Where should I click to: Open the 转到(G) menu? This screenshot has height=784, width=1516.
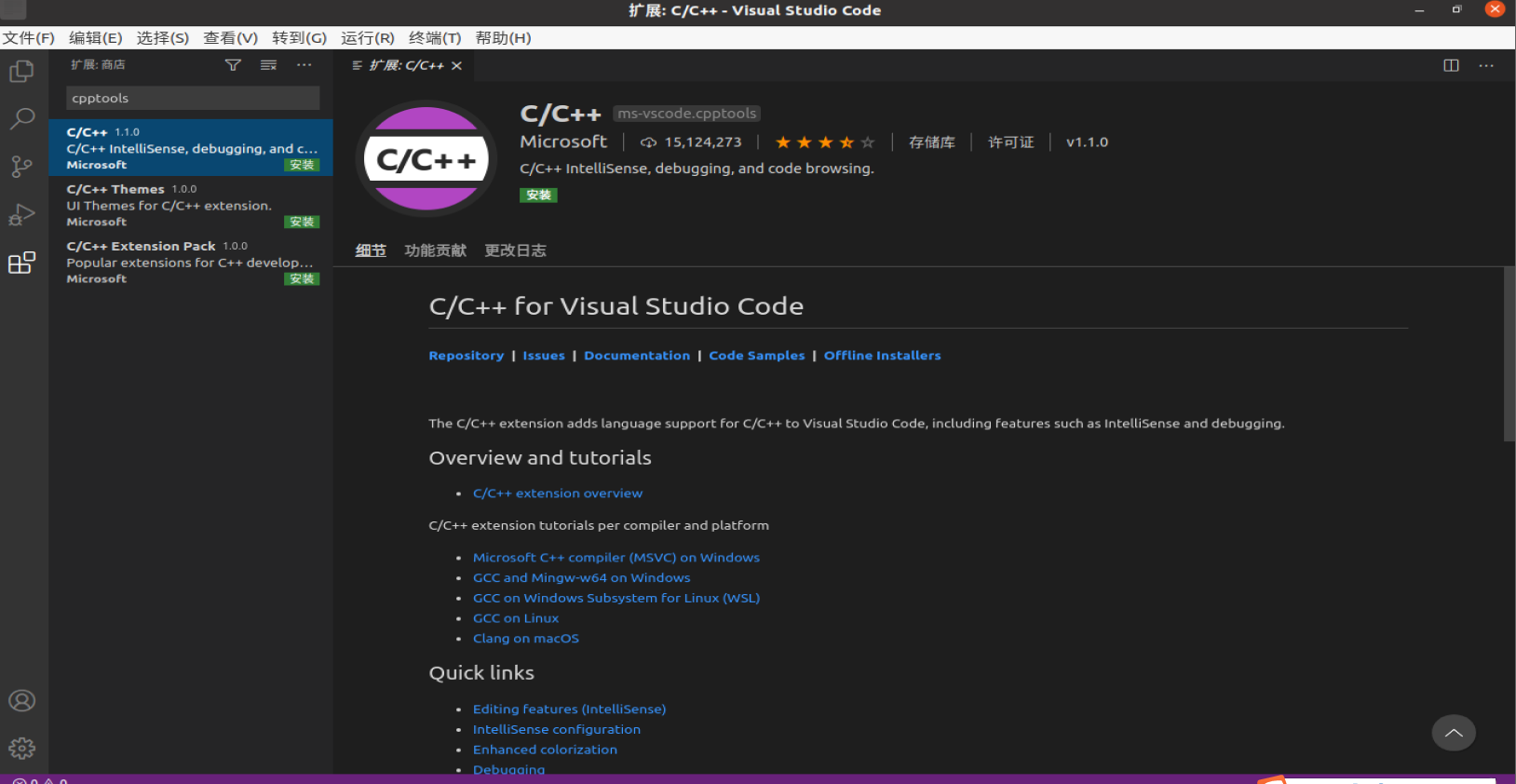(299, 38)
